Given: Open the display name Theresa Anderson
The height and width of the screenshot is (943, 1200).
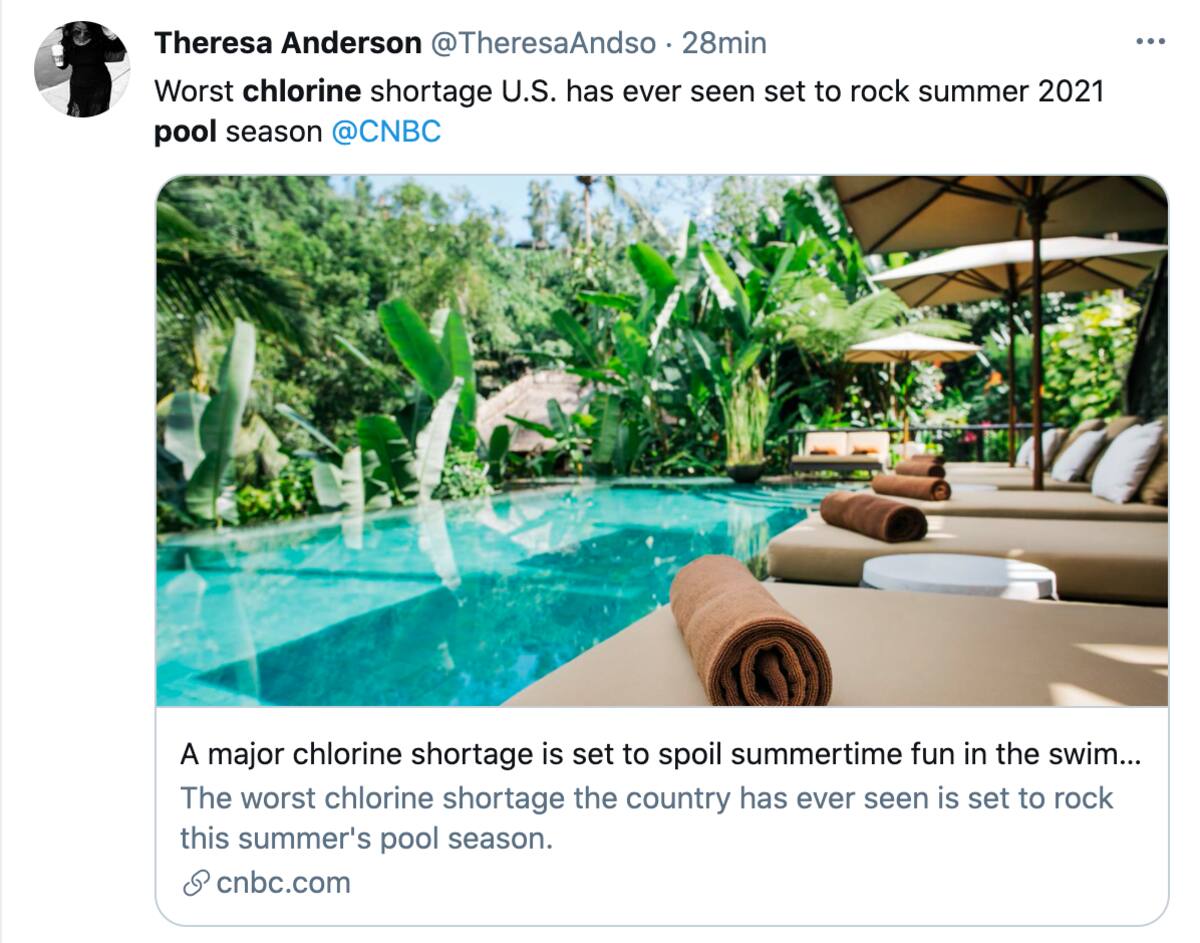Looking at the screenshot, I should [x=288, y=43].
